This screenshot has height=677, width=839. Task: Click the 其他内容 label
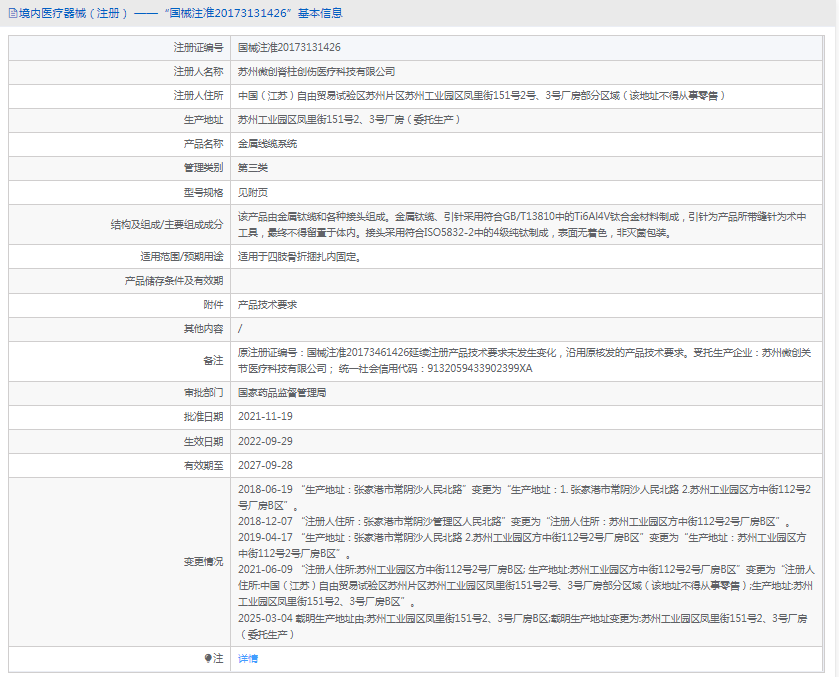(203, 329)
